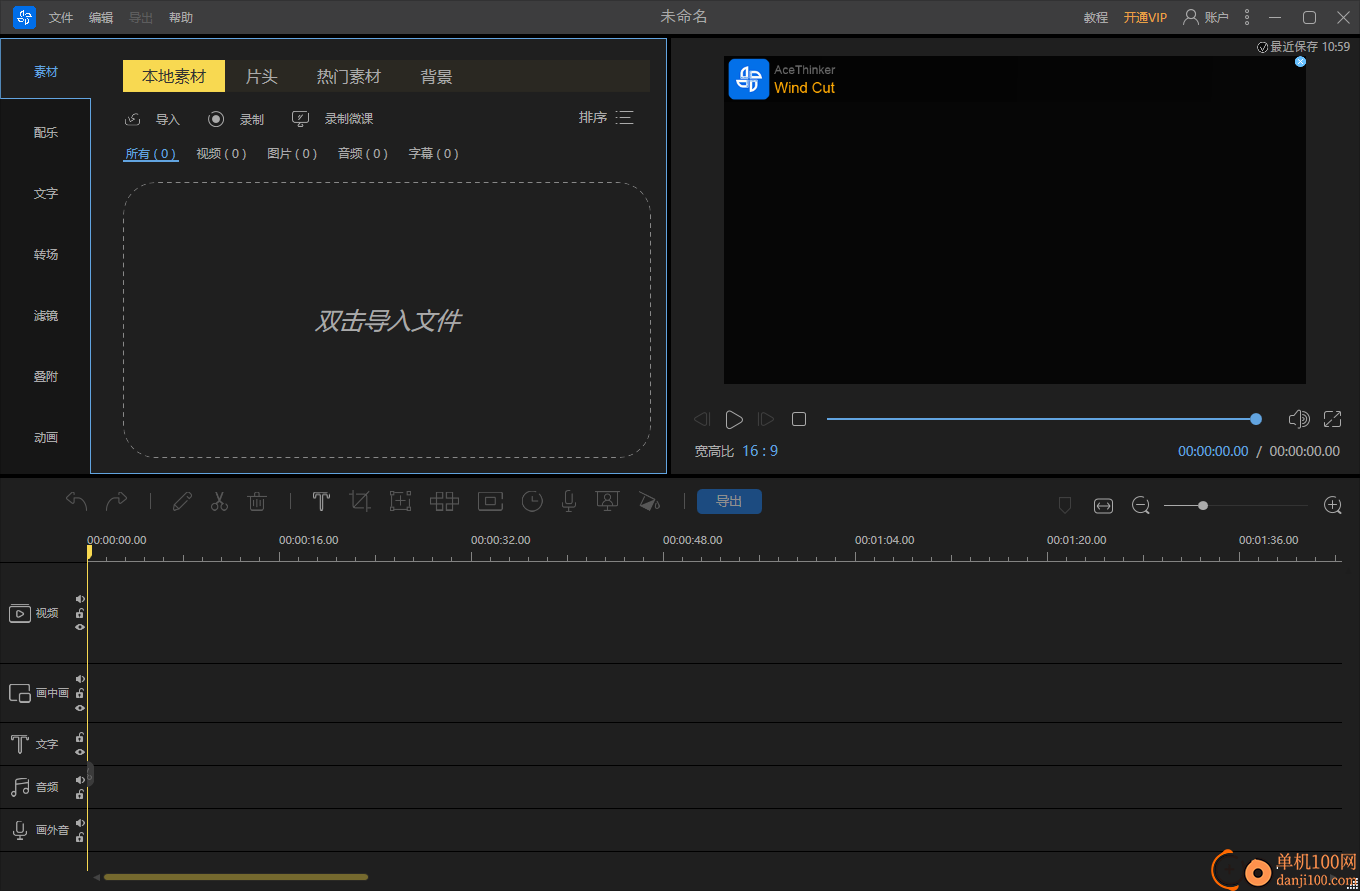Lock the 画中画 track
This screenshot has width=1360, height=891.
click(80, 693)
